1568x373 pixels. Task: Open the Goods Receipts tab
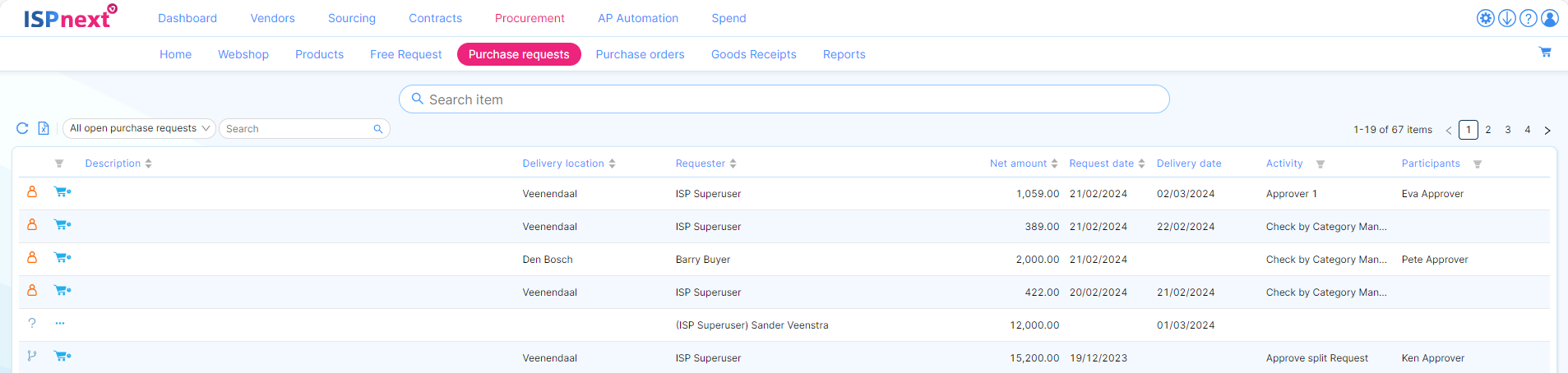(x=753, y=54)
